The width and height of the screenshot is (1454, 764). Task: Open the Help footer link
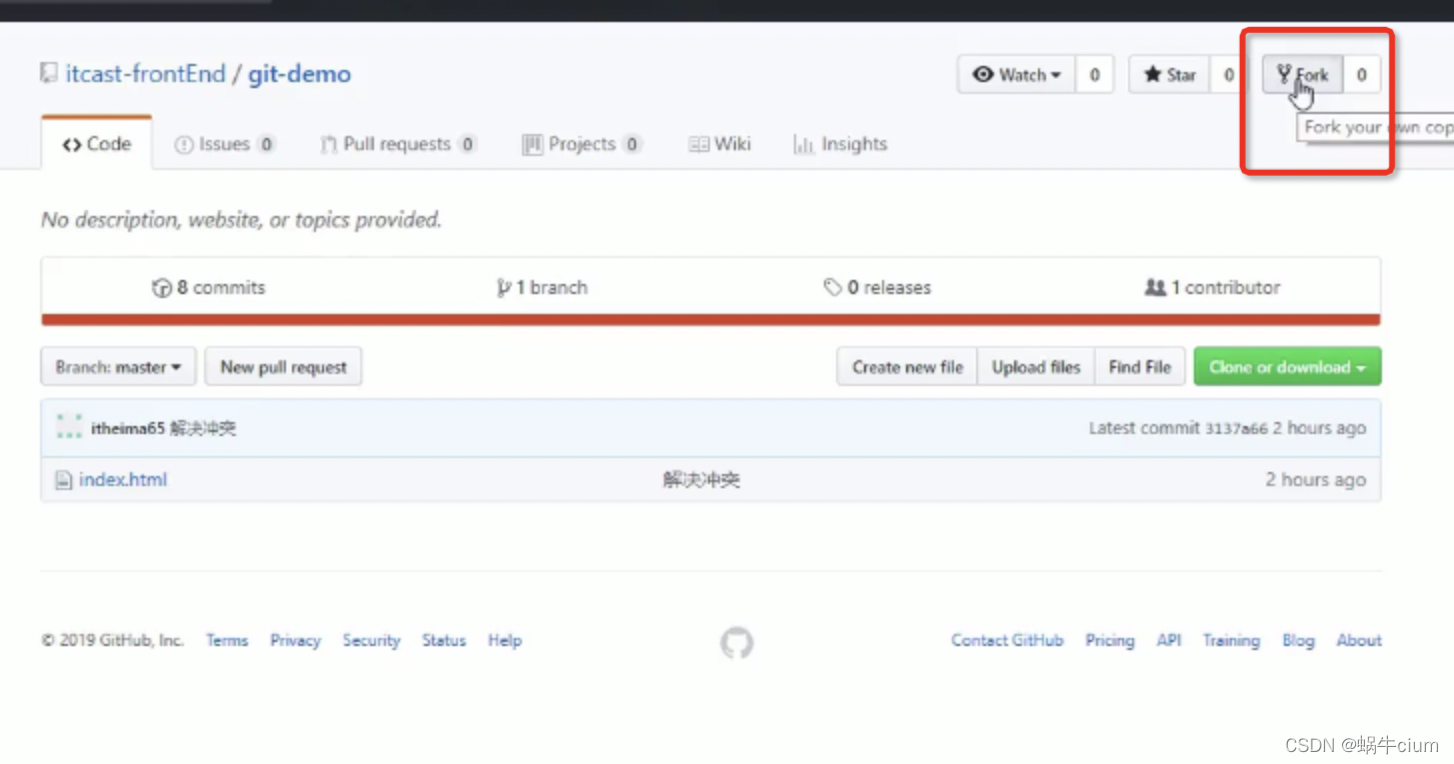coord(505,641)
